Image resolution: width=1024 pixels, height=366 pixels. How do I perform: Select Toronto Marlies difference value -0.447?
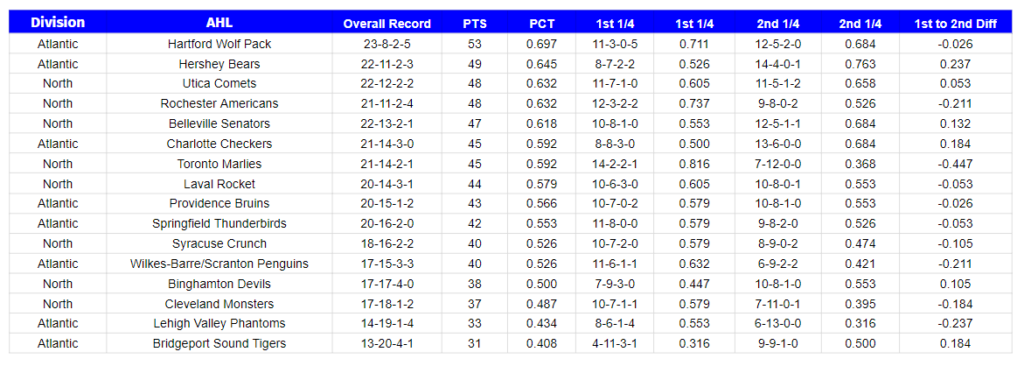955,163
